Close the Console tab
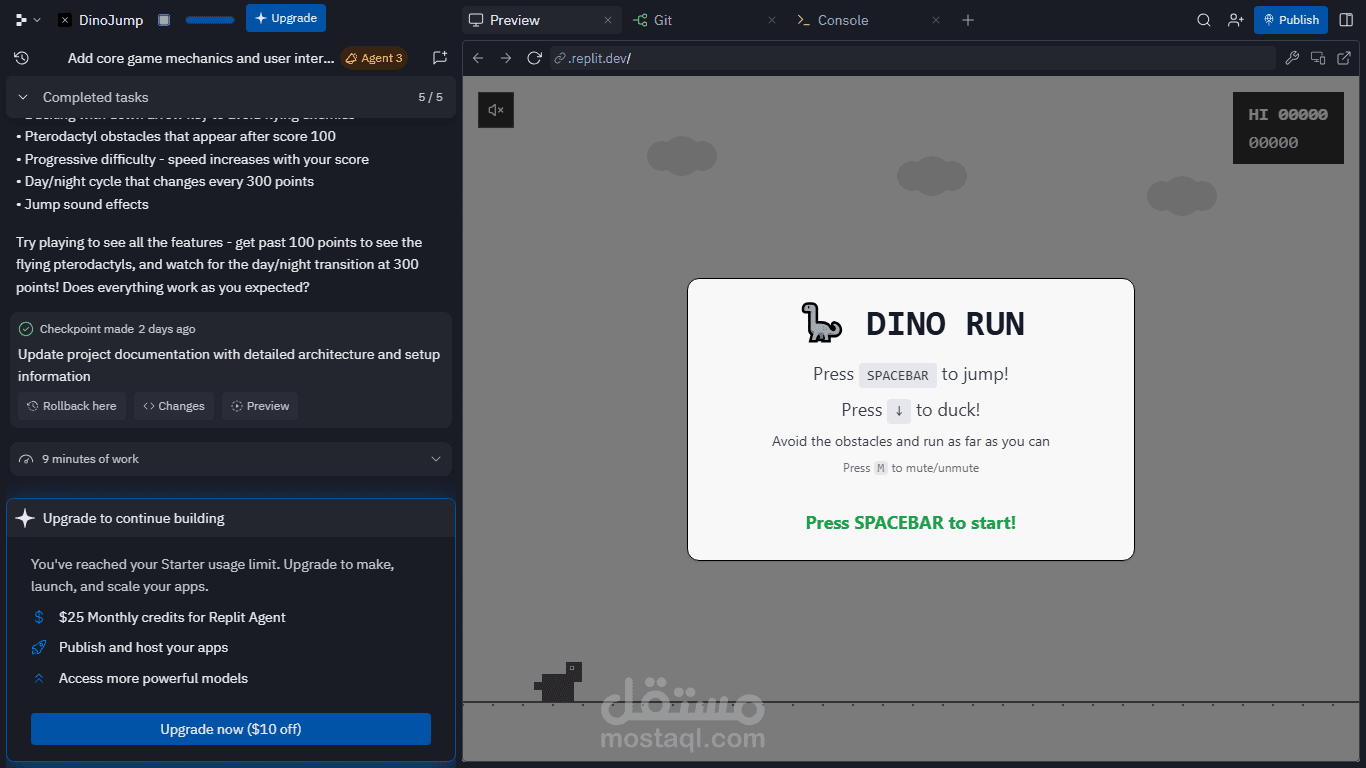Screen dimensions: 1366x768 (936, 20)
